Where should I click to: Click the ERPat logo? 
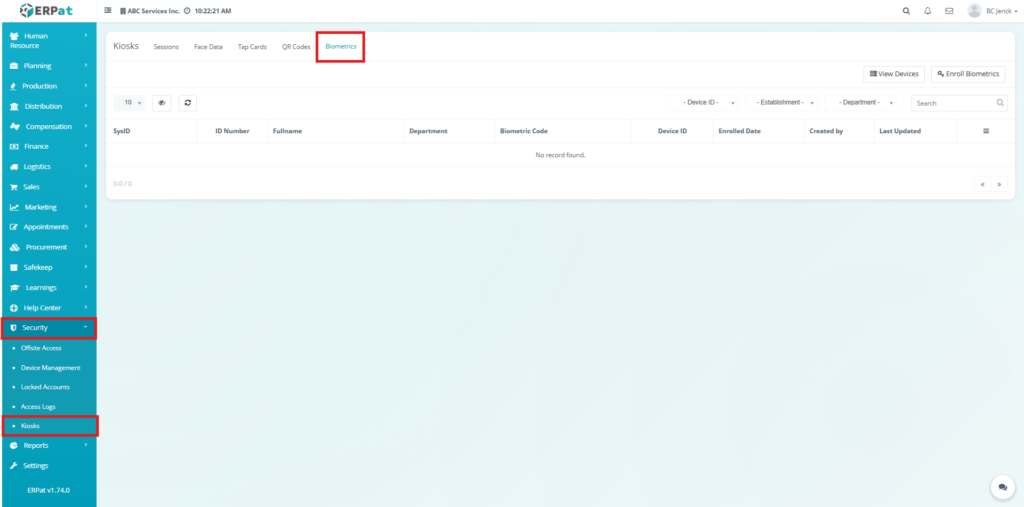(x=47, y=11)
